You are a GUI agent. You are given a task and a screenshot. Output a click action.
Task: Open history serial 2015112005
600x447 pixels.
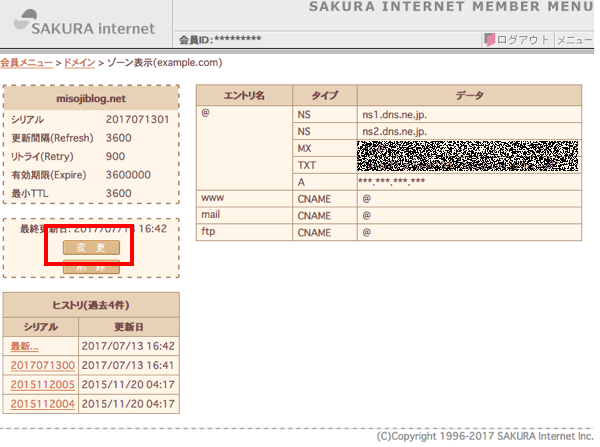[x=42, y=384]
